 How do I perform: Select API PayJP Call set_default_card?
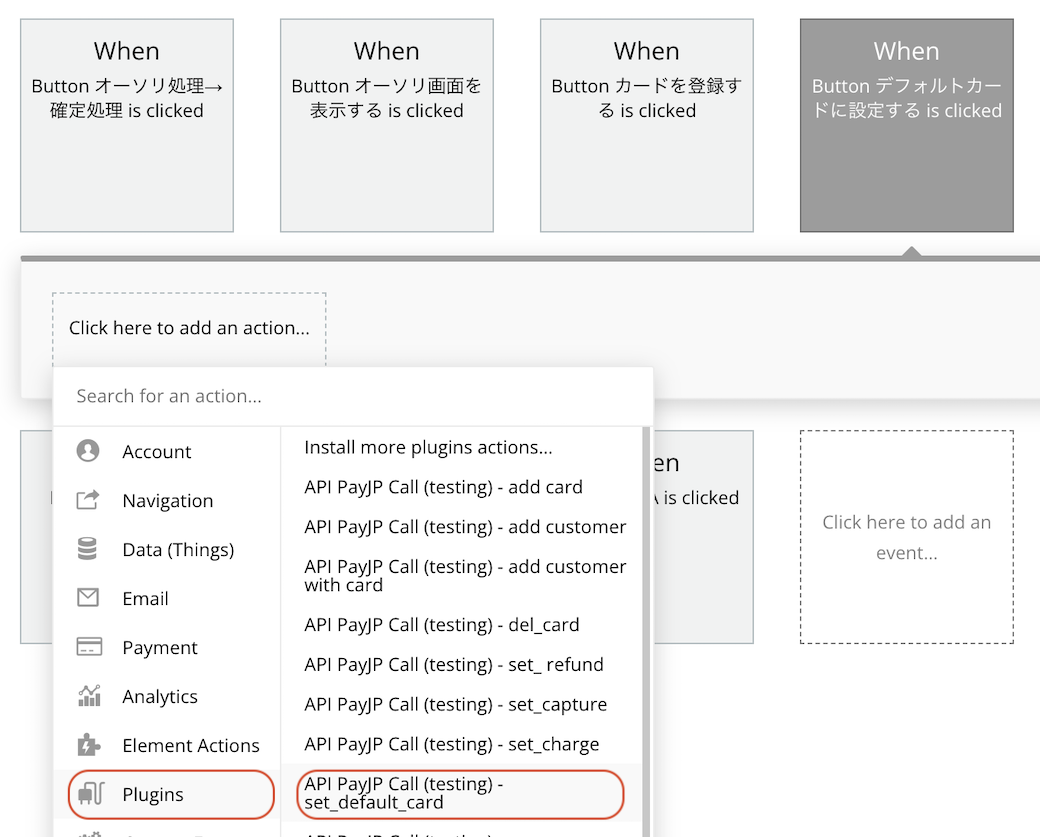click(x=460, y=793)
